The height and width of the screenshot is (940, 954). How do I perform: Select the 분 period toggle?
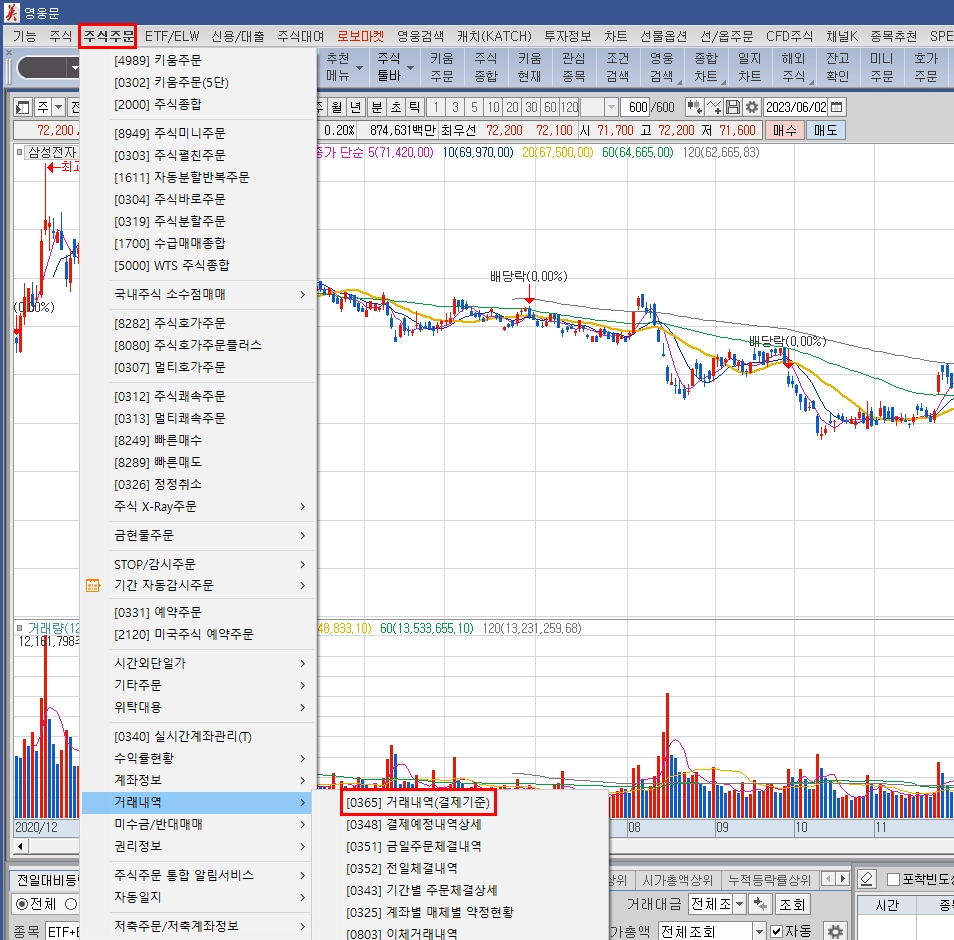[x=377, y=108]
